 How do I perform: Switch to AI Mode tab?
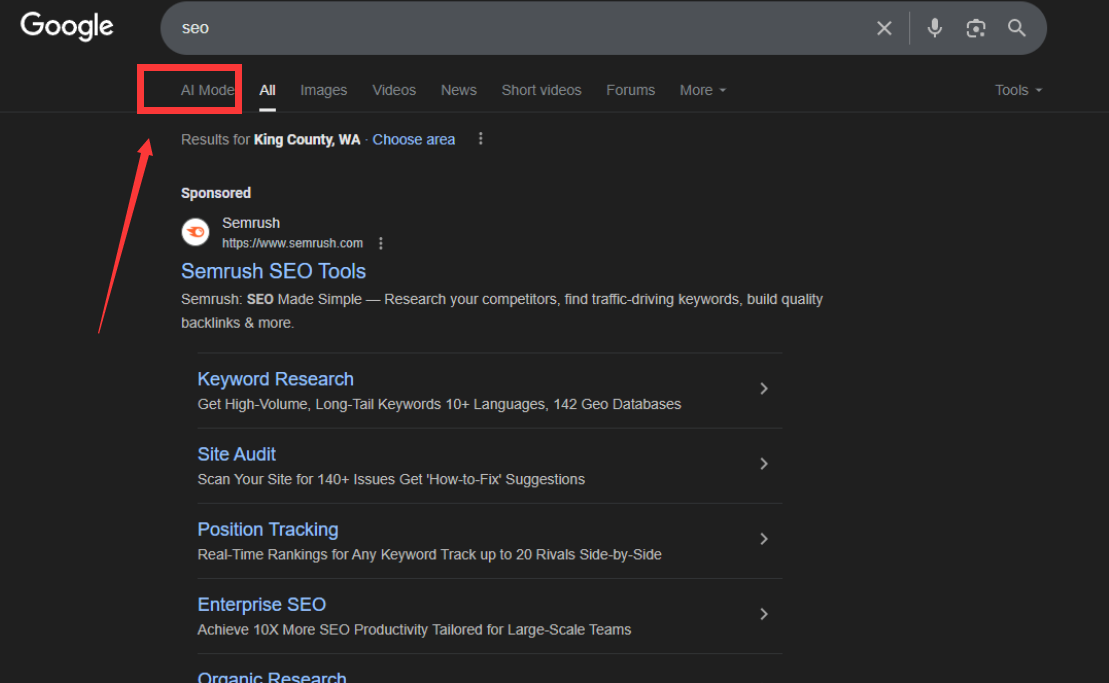click(x=207, y=90)
